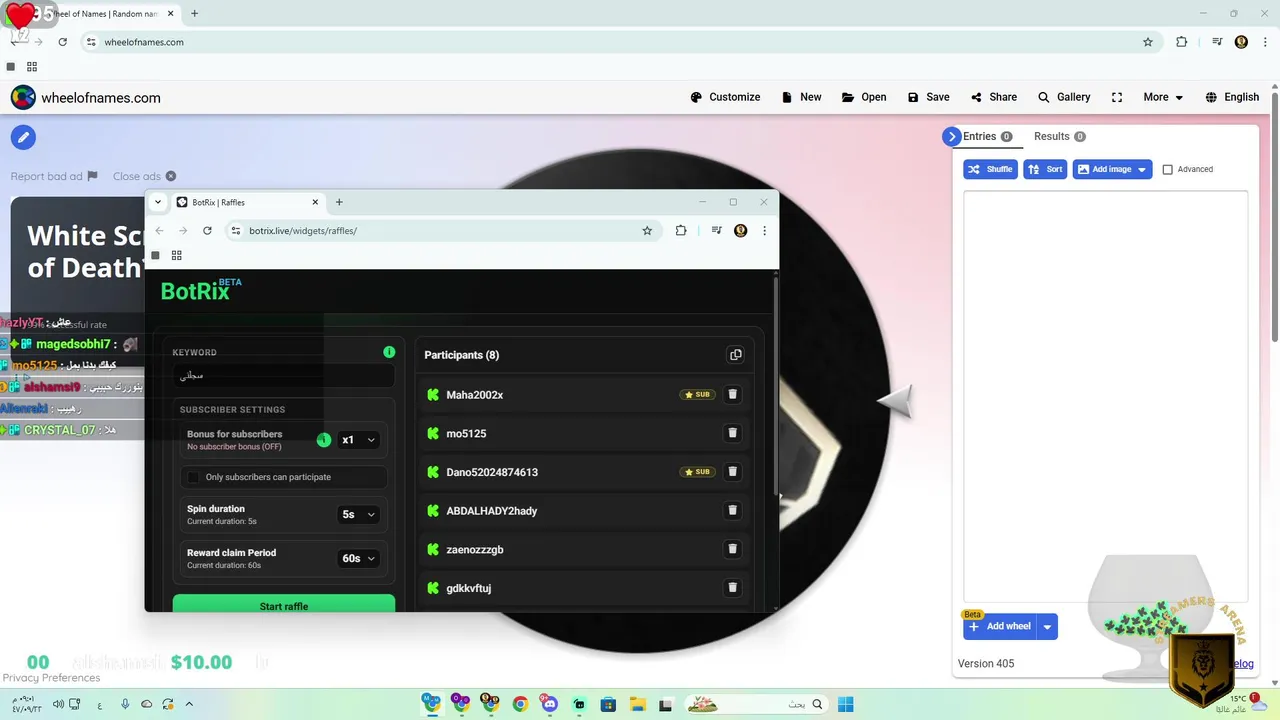Open Chrome from the taskbar
The width and height of the screenshot is (1280, 720).
520,704
